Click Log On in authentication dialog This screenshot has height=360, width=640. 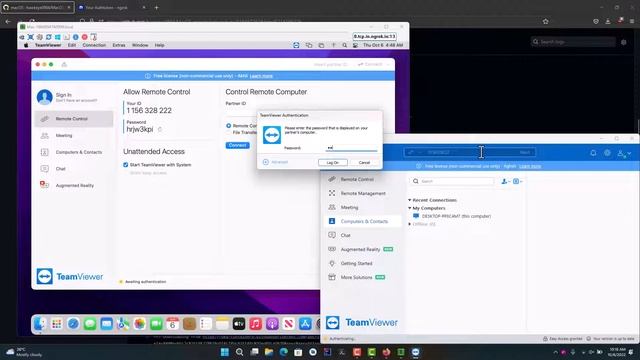333,162
